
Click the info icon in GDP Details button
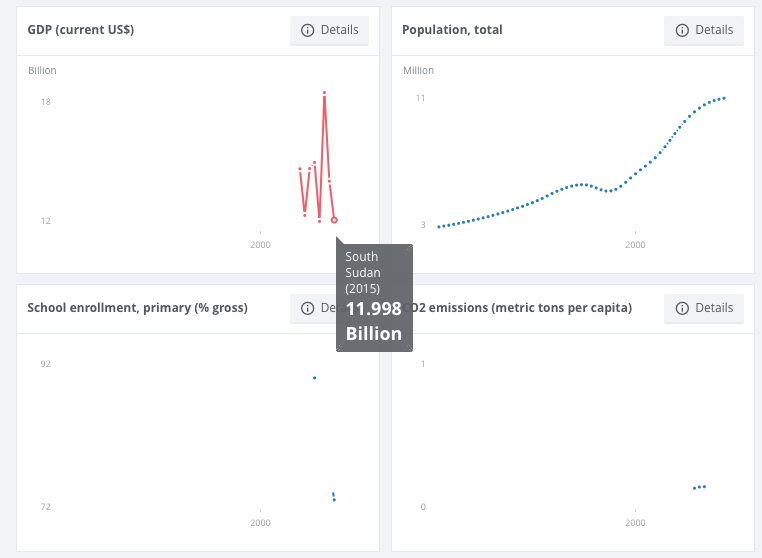click(308, 30)
